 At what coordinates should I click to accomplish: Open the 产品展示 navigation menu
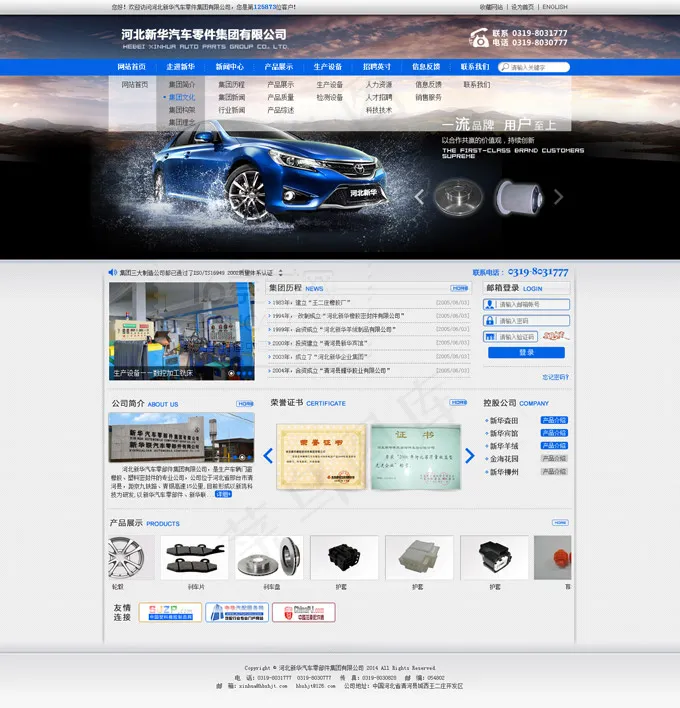coord(279,67)
